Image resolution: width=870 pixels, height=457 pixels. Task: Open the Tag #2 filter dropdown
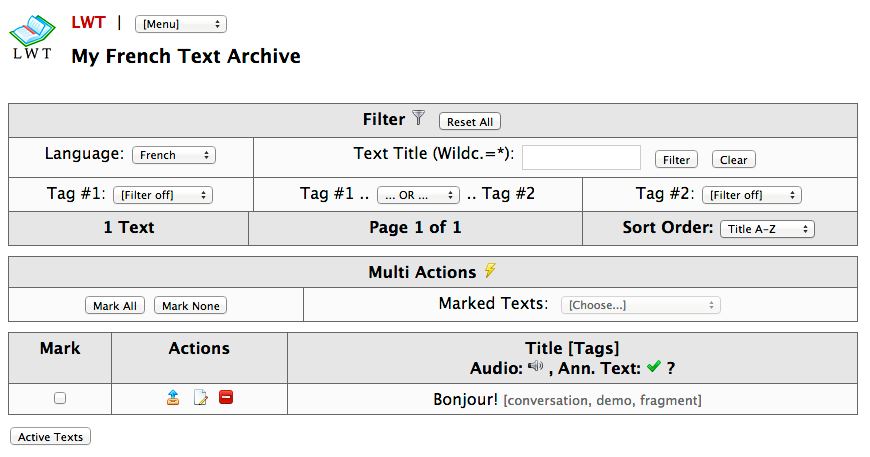point(751,195)
